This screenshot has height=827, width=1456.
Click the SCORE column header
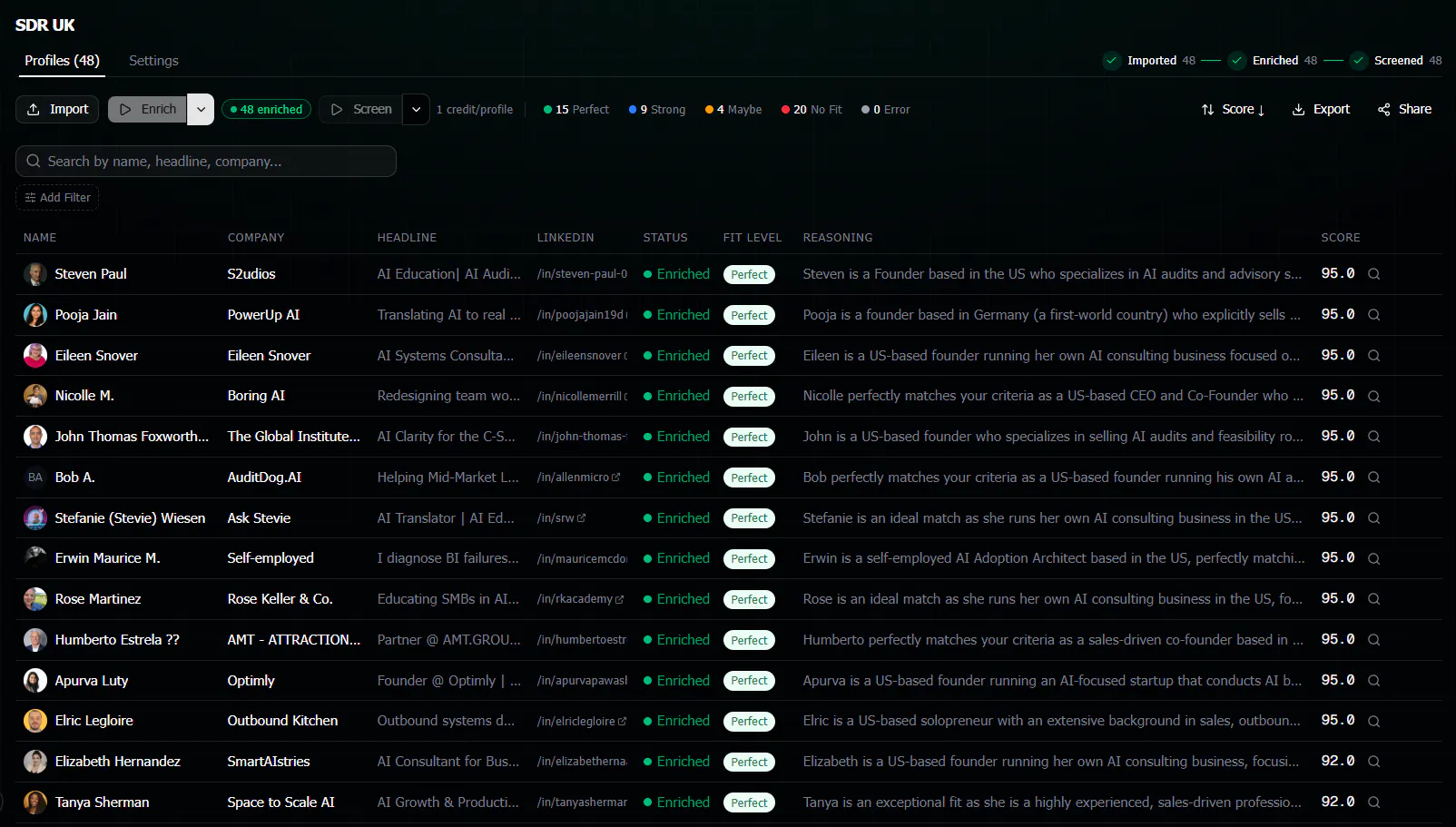(1340, 238)
